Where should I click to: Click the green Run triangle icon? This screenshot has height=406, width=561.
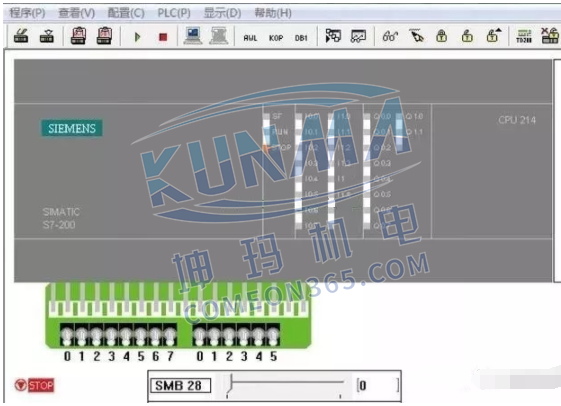click(x=137, y=37)
